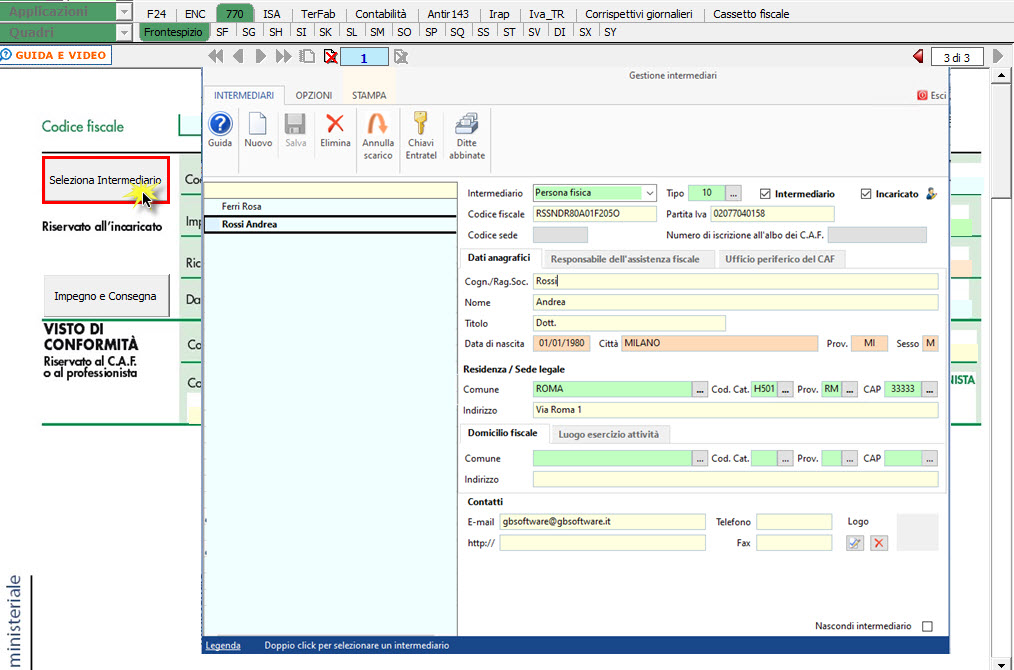Open the Cassetto fiscale tab
The image size is (1014, 670).
point(751,14)
